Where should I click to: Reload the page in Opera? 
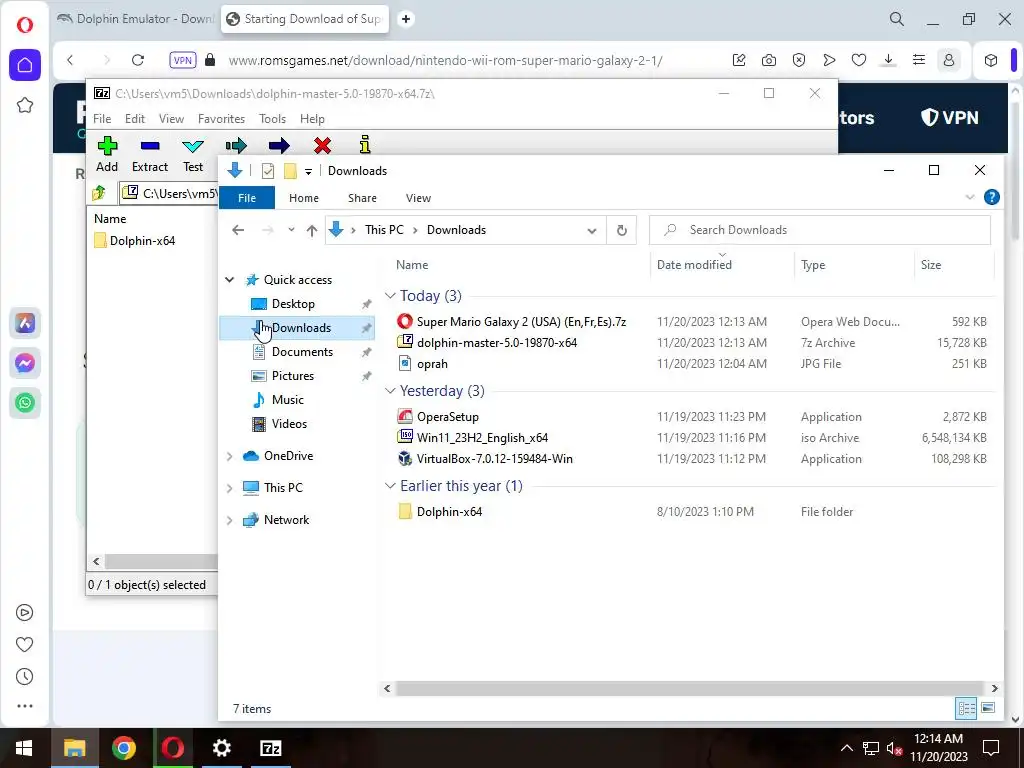[x=138, y=60]
